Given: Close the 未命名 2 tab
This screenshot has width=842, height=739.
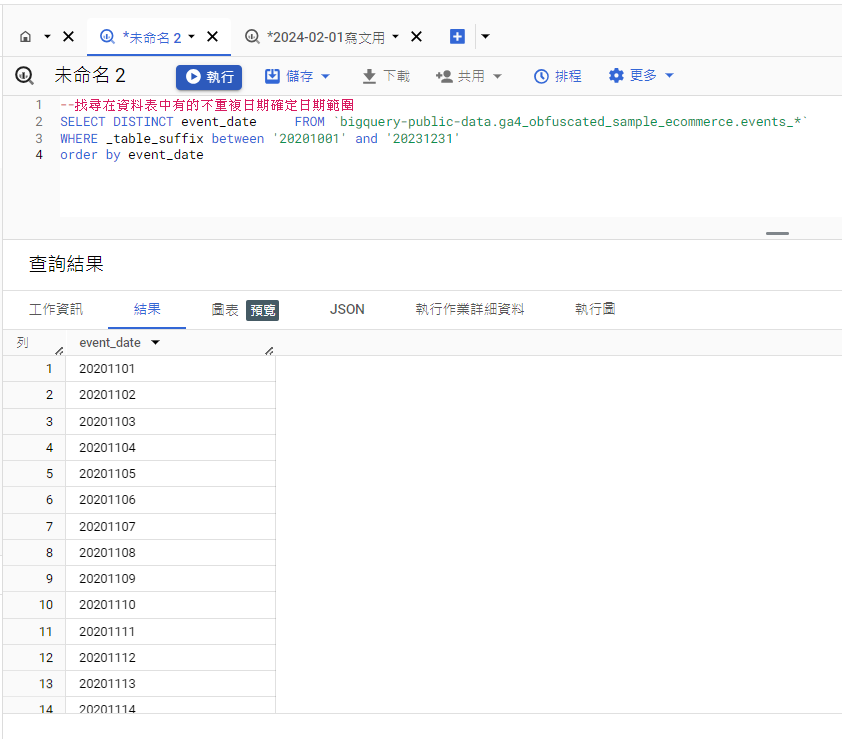Looking at the screenshot, I should (212, 37).
